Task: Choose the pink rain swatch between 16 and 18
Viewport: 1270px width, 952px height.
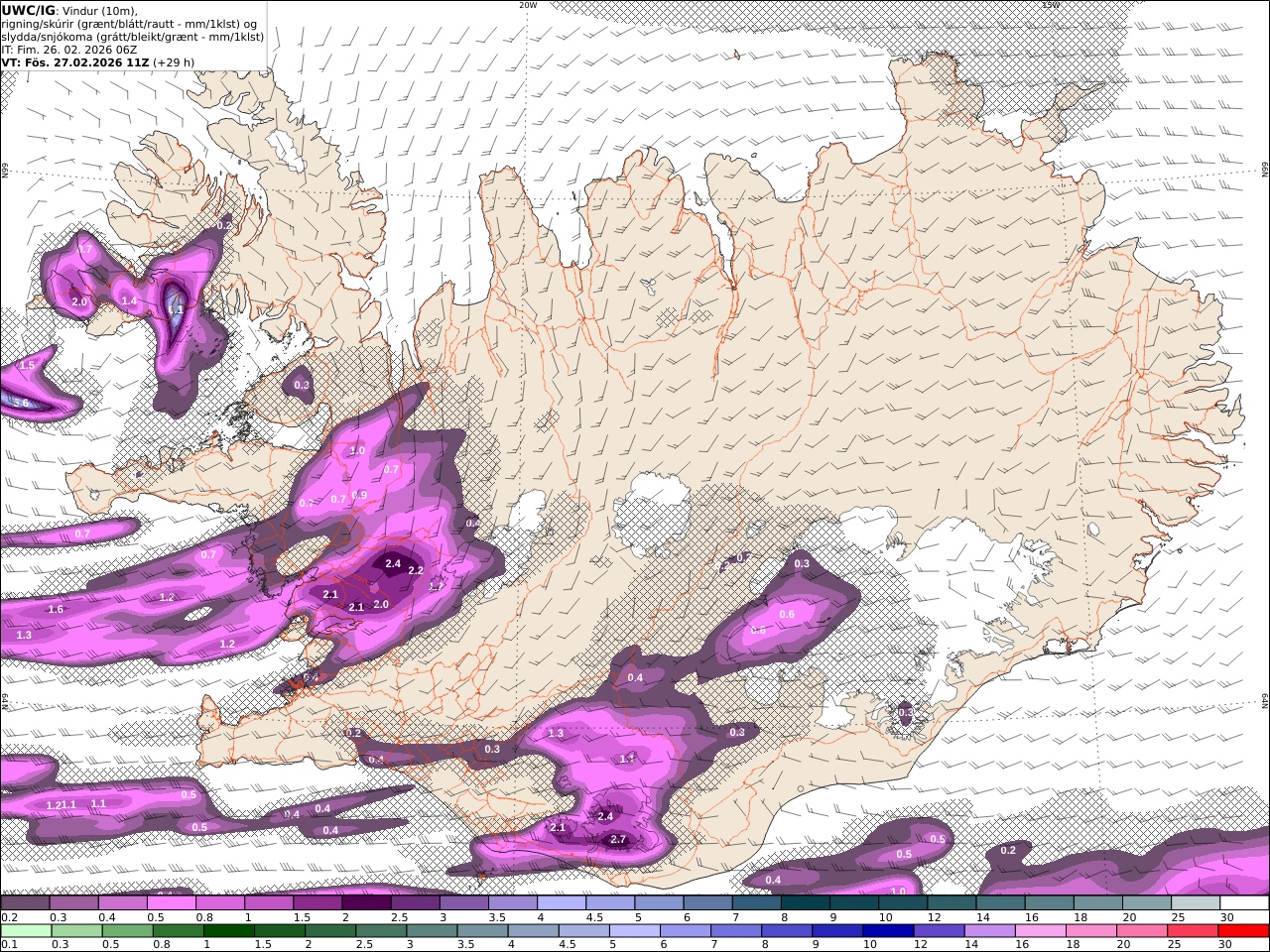Action: click(1041, 931)
